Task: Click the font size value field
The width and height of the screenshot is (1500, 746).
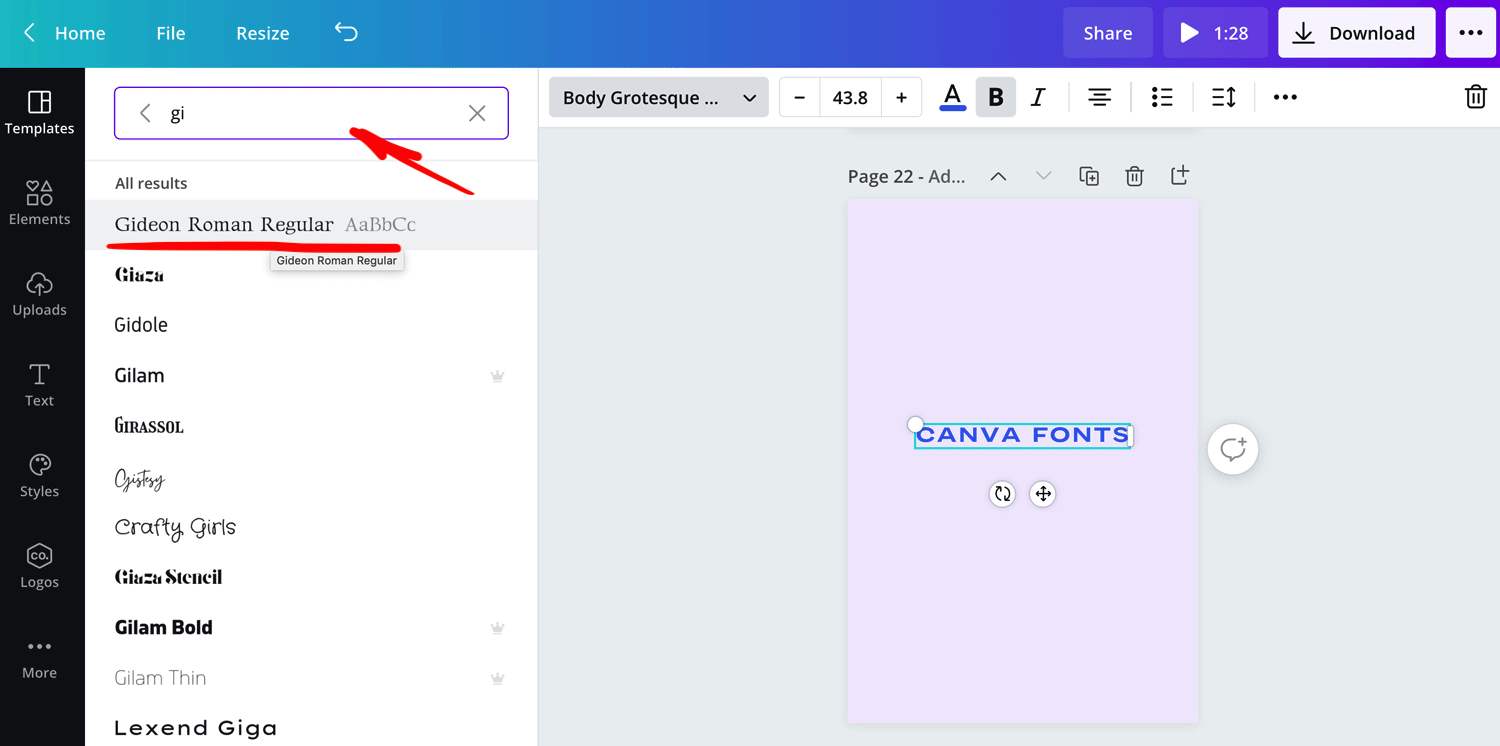Action: pyautogui.click(x=850, y=97)
